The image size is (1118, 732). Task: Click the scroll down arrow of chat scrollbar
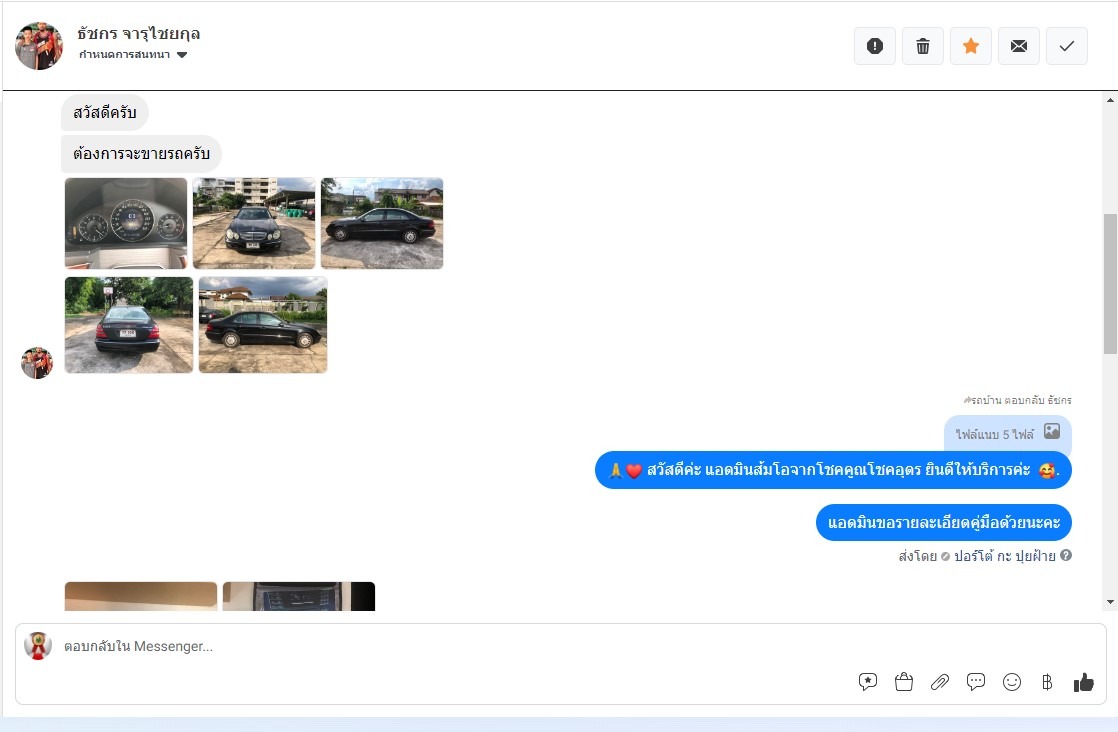pyautogui.click(x=1110, y=602)
